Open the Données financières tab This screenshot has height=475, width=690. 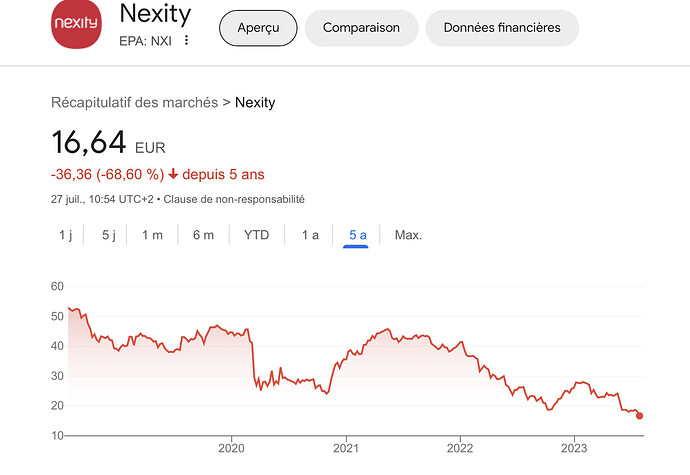(x=502, y=28)
